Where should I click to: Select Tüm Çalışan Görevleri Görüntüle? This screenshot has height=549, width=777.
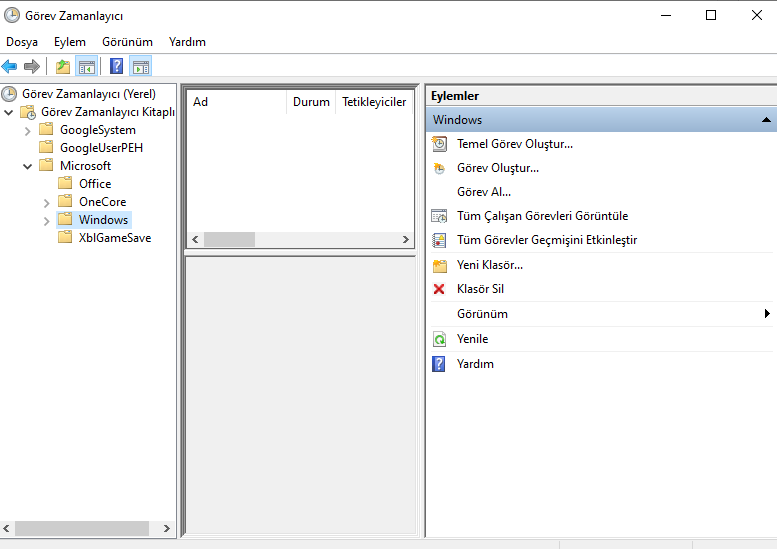pyautogui.click(x=542, y=216)
